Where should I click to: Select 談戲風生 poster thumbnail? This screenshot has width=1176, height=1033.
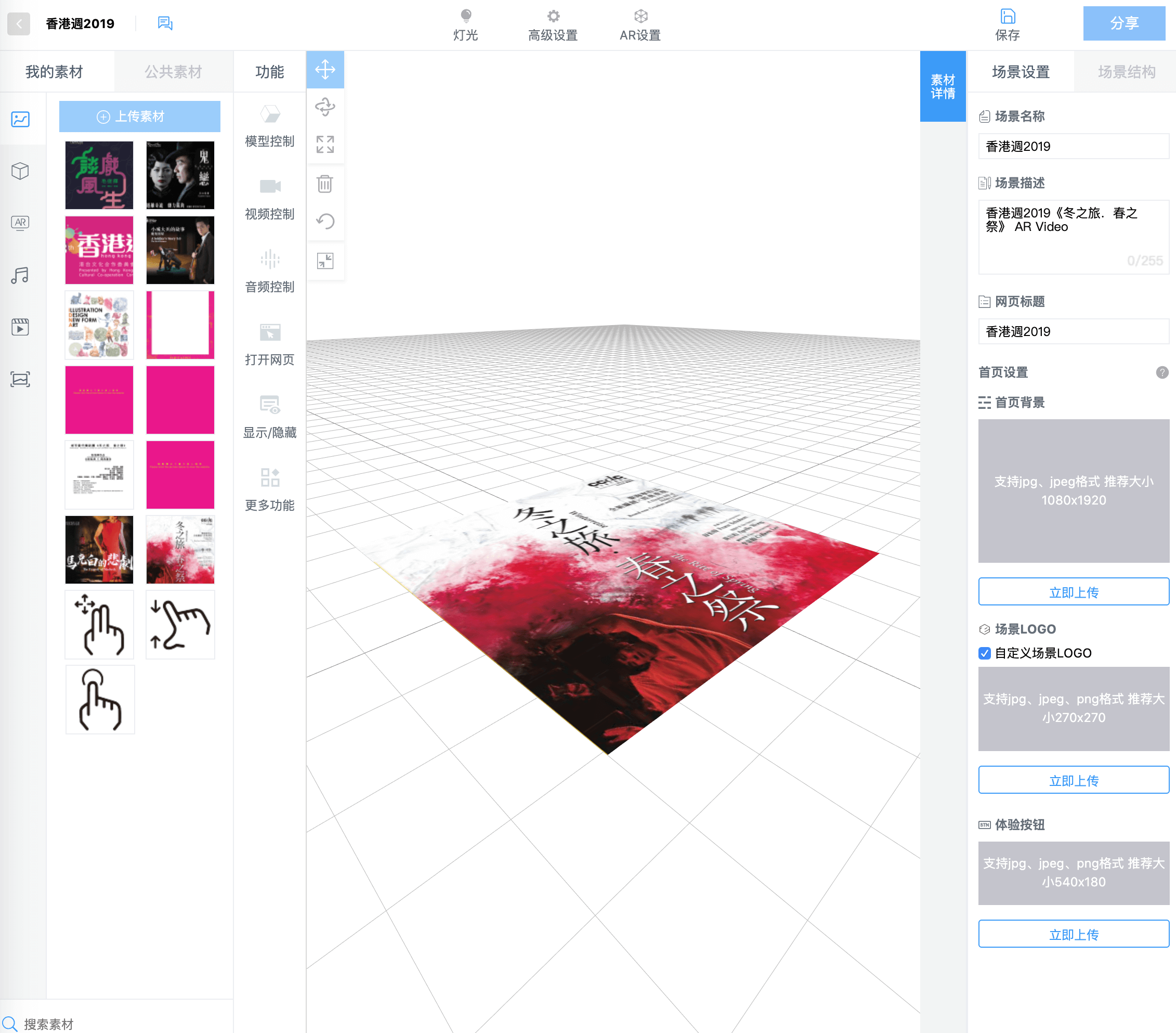[99, 175]
